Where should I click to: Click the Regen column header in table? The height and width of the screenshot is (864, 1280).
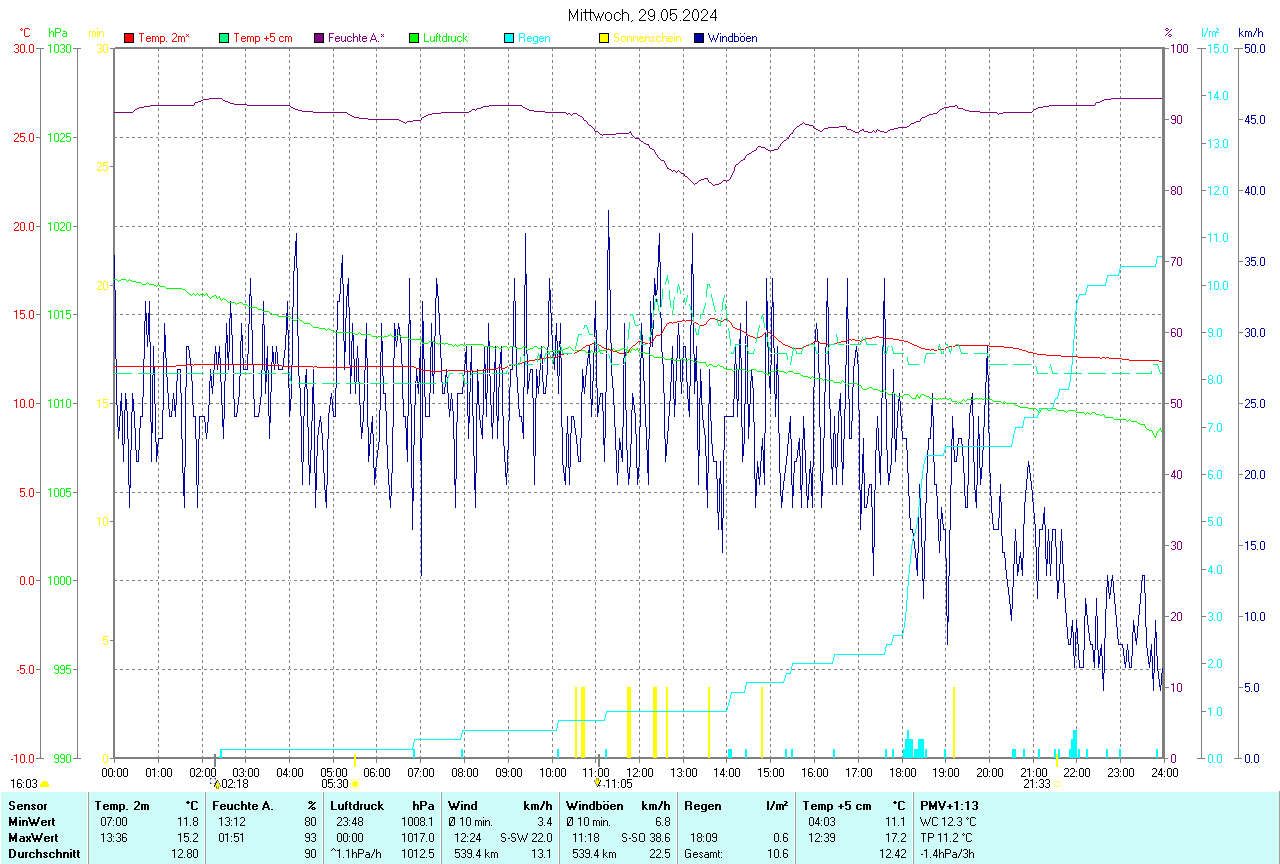tap(703, 805)
